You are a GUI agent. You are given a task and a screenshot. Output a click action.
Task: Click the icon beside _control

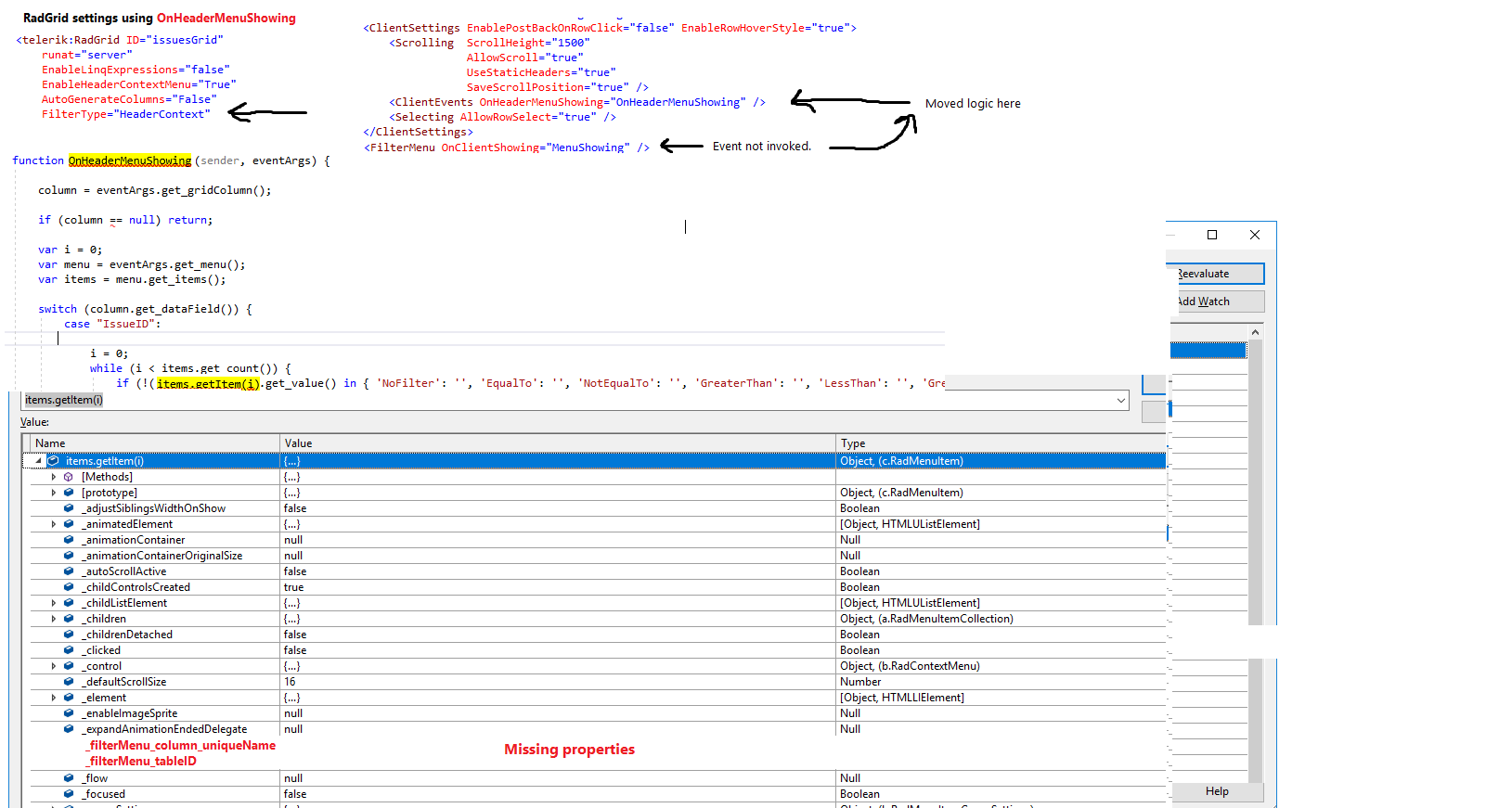69,666
